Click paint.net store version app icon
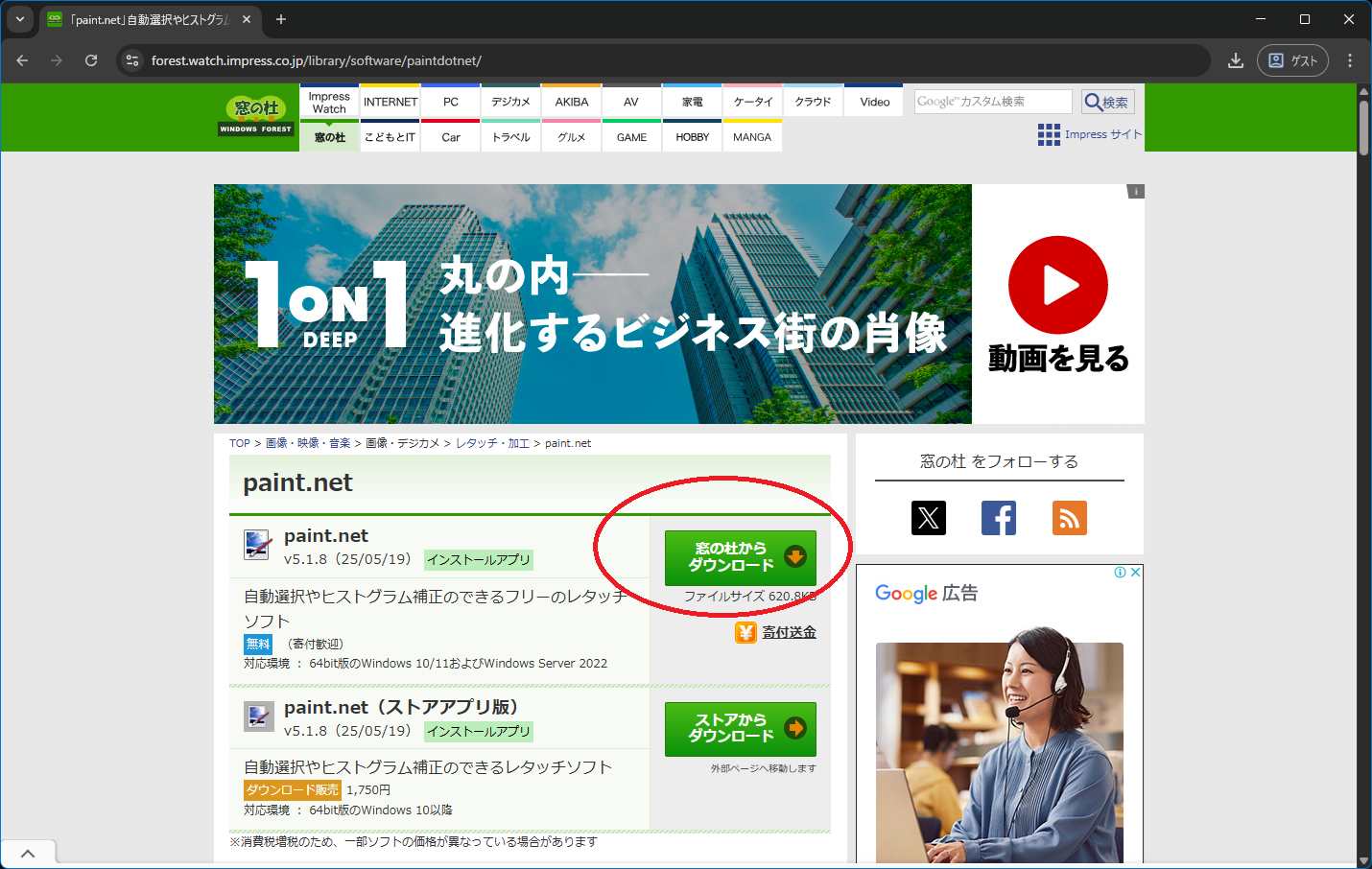Image resolution: width=1372 pixels, height=869 pixels. point(258,716)
